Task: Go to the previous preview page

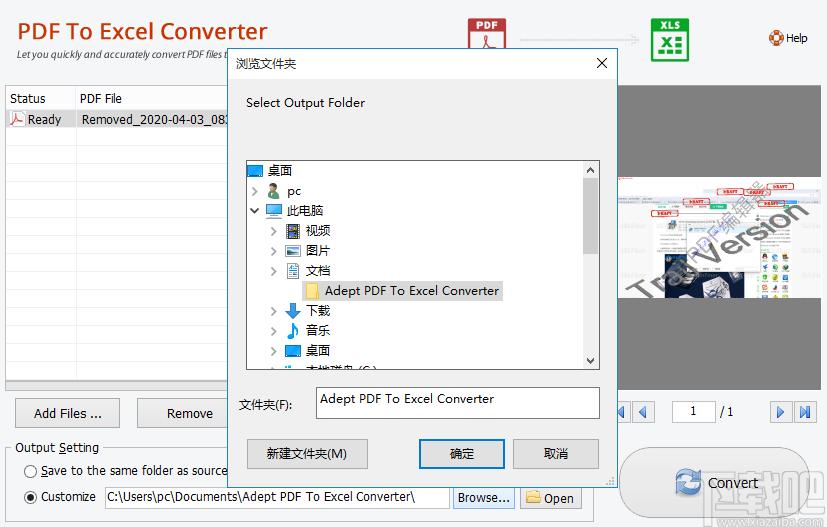Action: pos(643,412)
